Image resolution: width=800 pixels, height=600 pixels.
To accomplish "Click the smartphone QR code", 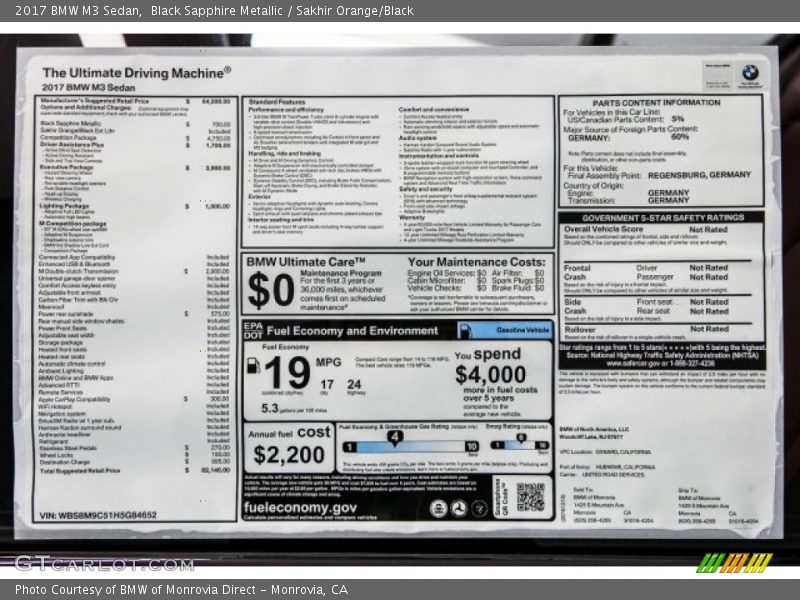I will point(531,496).
